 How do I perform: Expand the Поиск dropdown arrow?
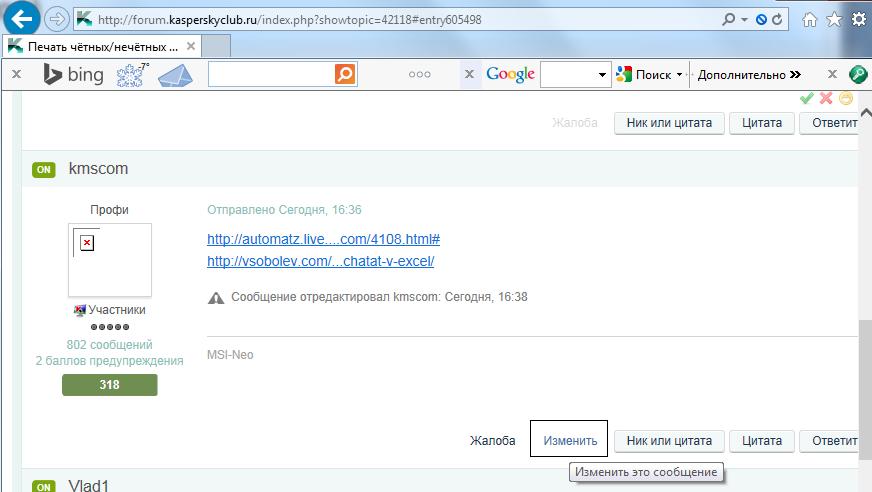coord(679,74)
